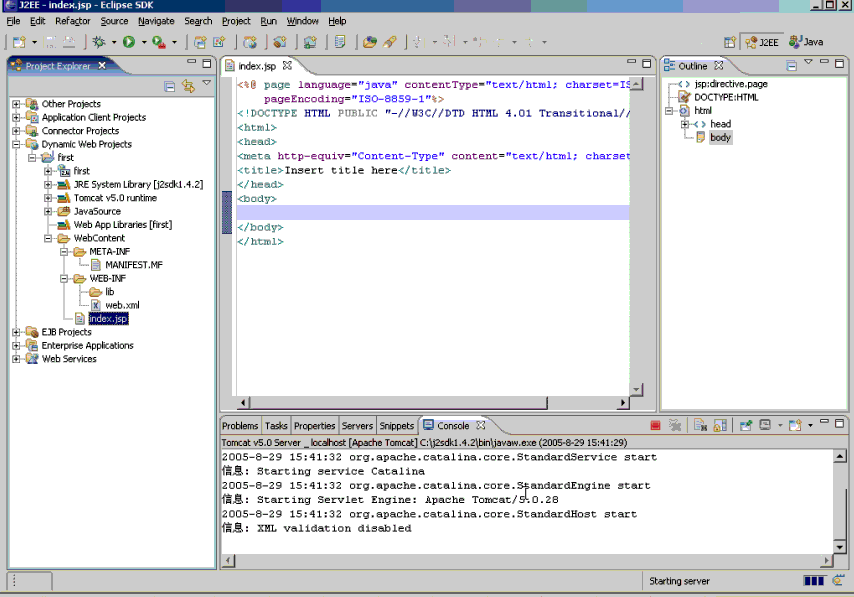Viewport: 854px width, 597px height.
Task: Click the blank highlighted line in editor
Action: [432, 213]
